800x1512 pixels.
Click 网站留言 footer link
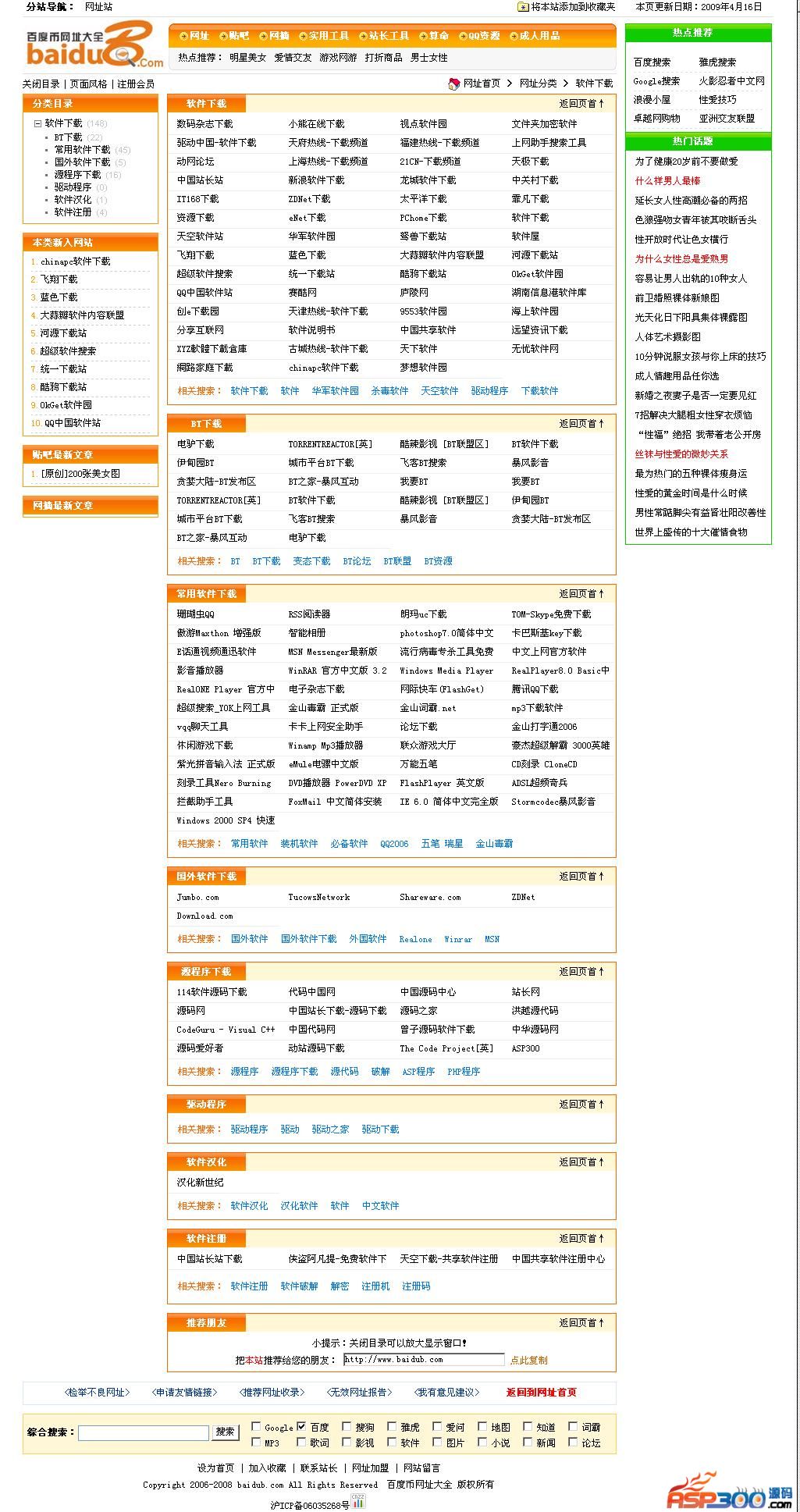421,1468
